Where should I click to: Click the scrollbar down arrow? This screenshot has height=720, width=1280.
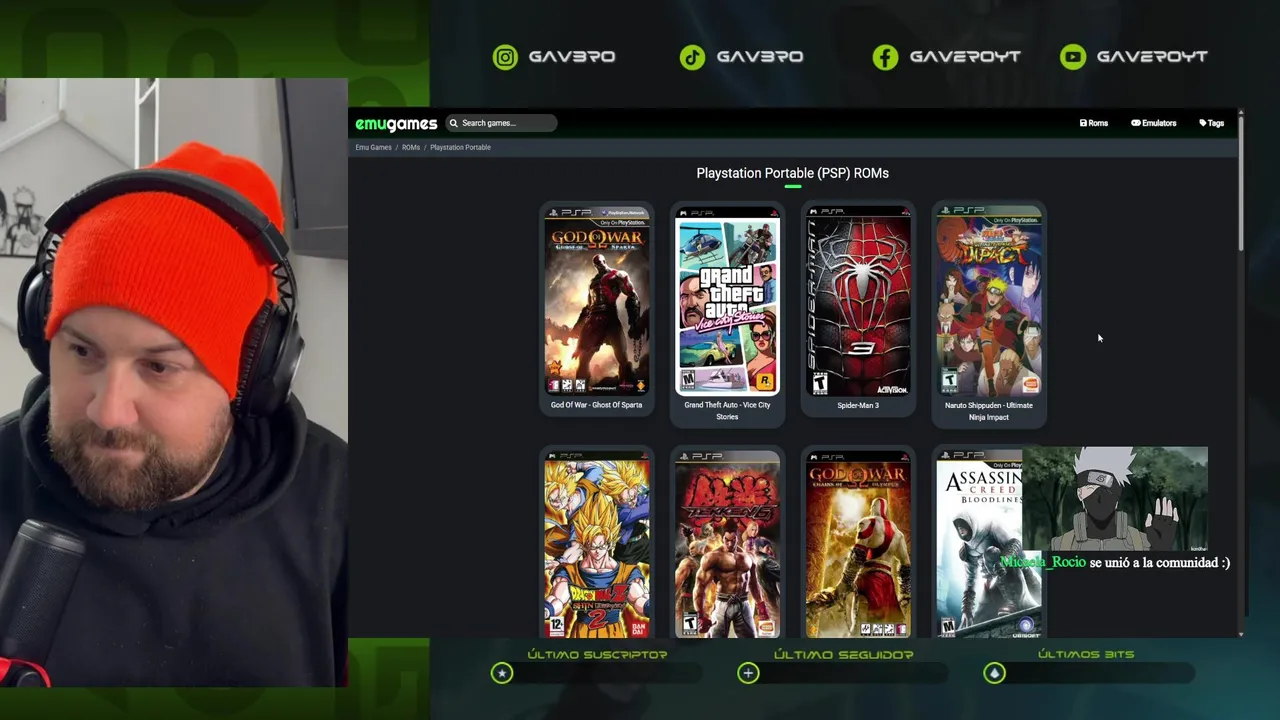pos(1241,634)
